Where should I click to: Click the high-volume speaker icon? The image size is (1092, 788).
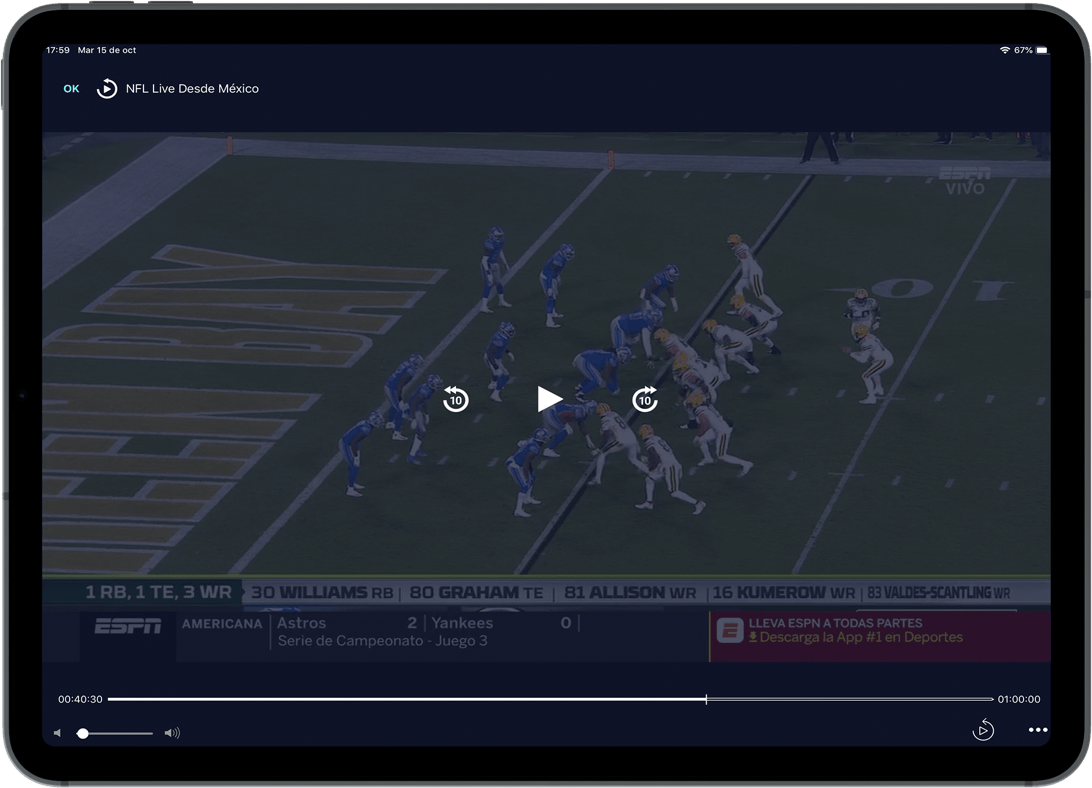172,733
